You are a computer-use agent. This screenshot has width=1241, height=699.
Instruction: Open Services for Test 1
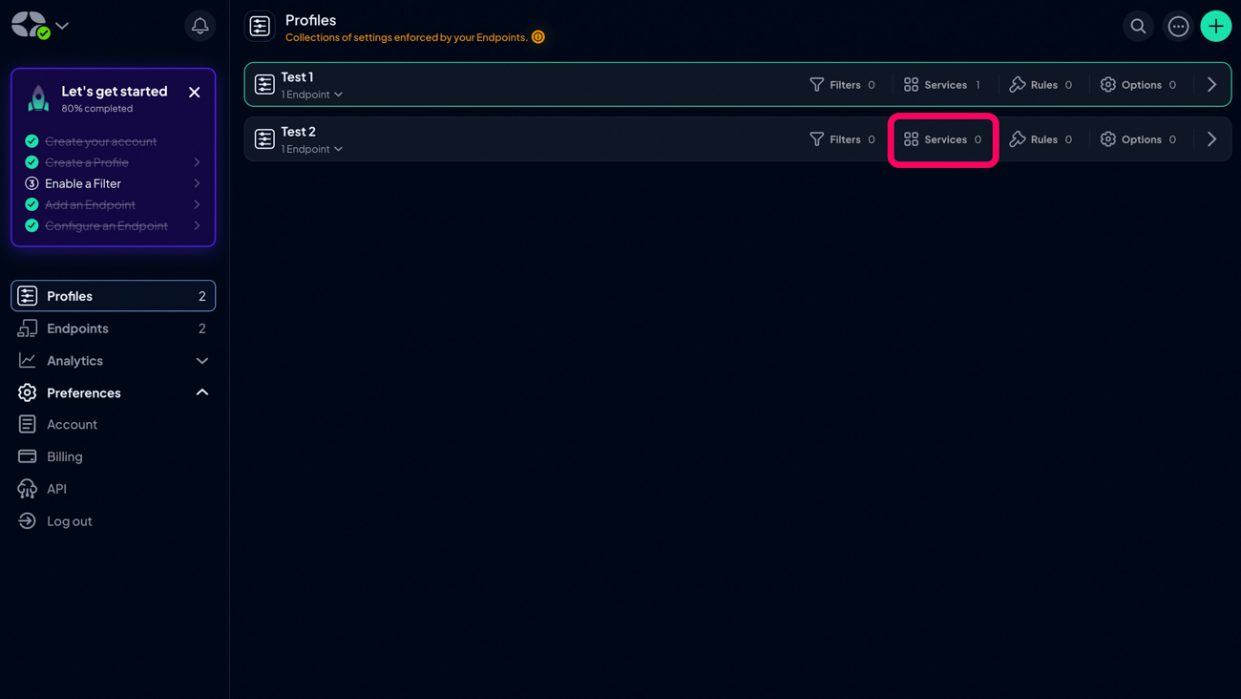click(942, 85)
